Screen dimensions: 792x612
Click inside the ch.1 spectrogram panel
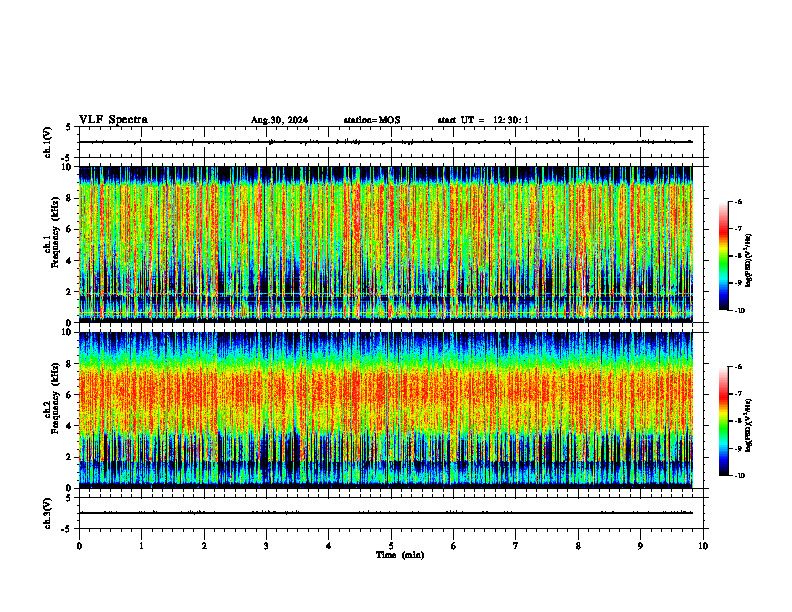(385, 244)
